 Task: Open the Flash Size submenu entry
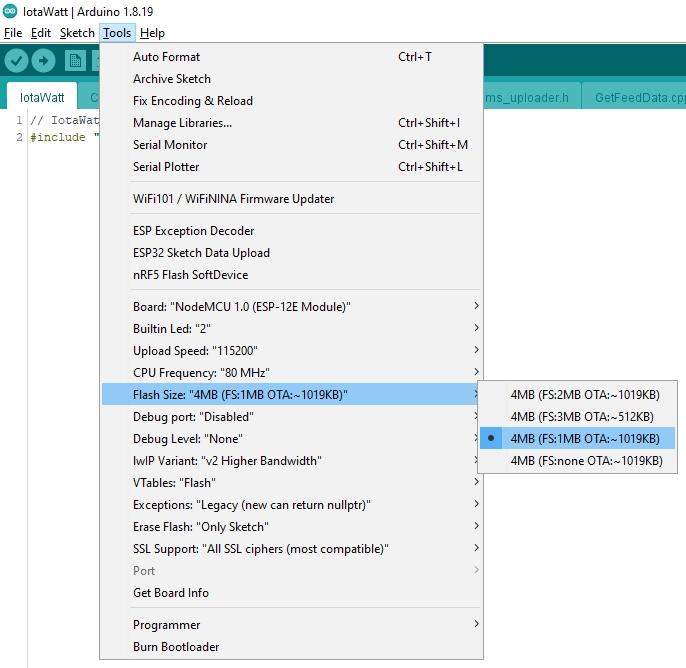[x=292, y=395]
